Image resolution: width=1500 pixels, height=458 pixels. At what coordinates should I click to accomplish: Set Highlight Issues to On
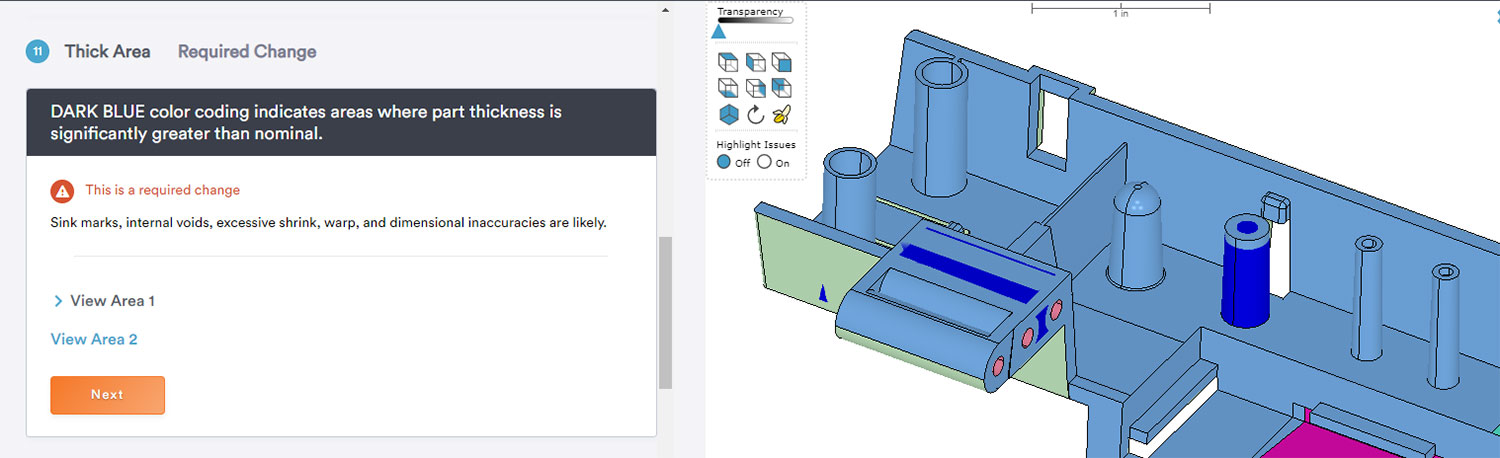tap(764, 162)
